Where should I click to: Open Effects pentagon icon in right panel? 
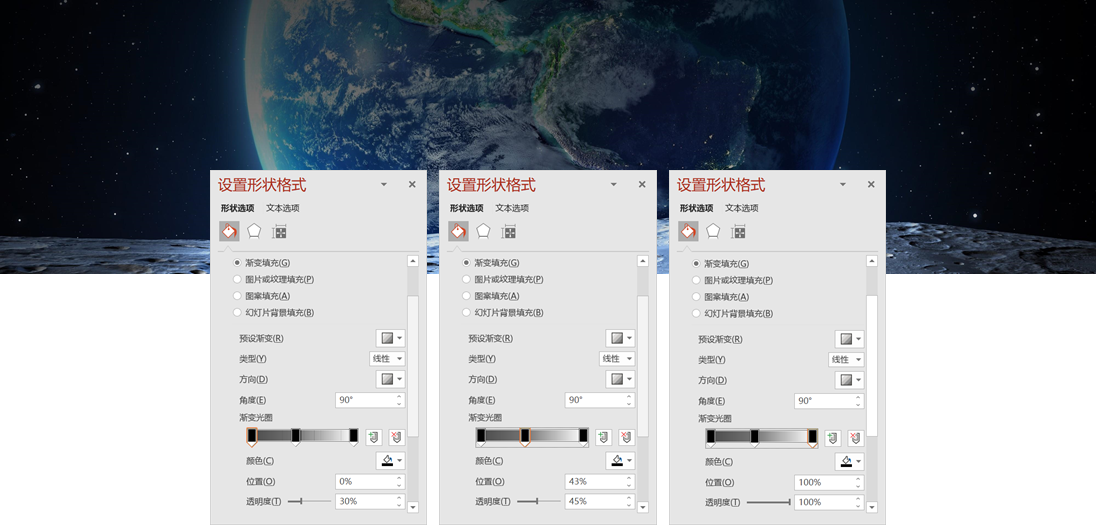point(713,231)
